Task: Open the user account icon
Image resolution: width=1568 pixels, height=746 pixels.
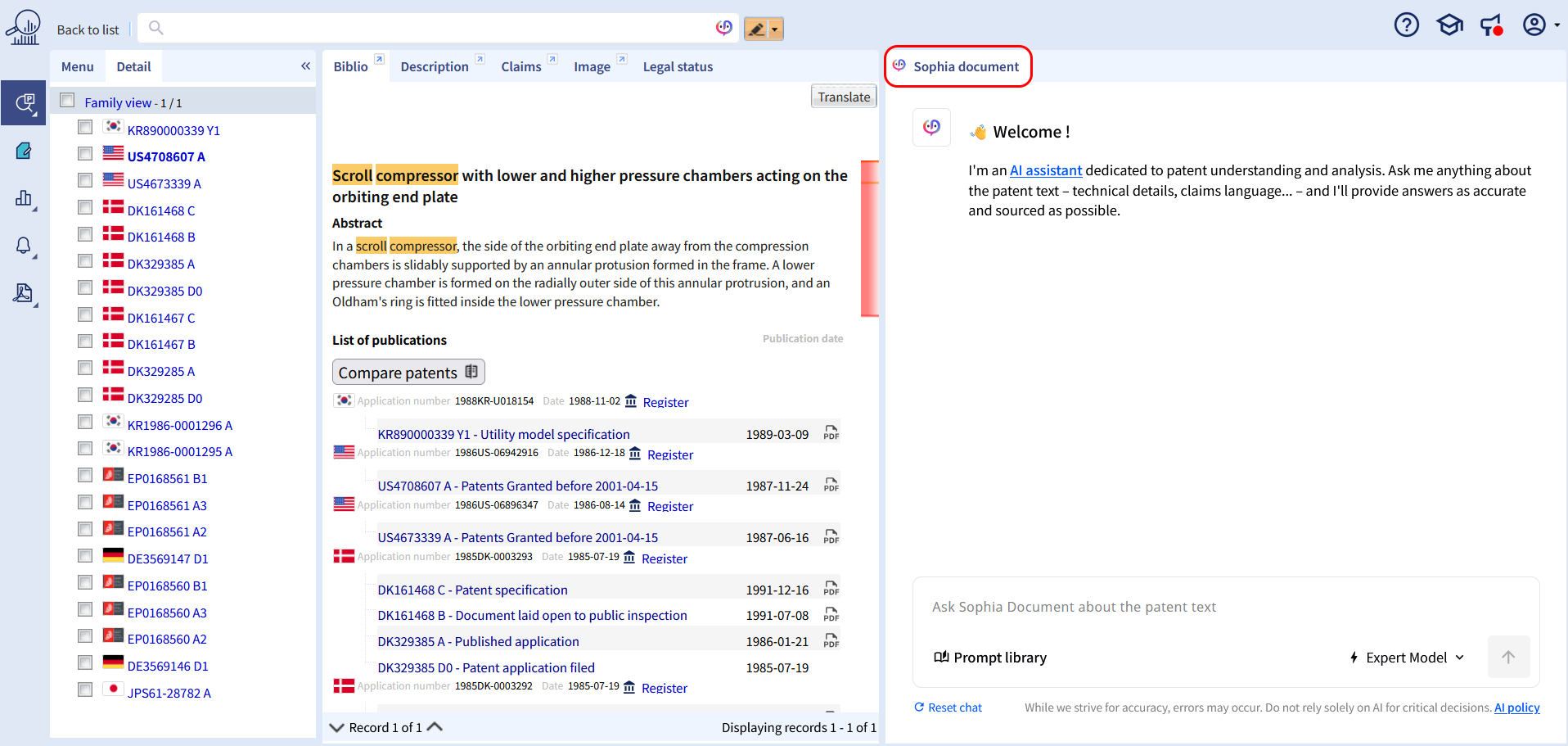Action: pyautogui.click(x=1534, y=25)
